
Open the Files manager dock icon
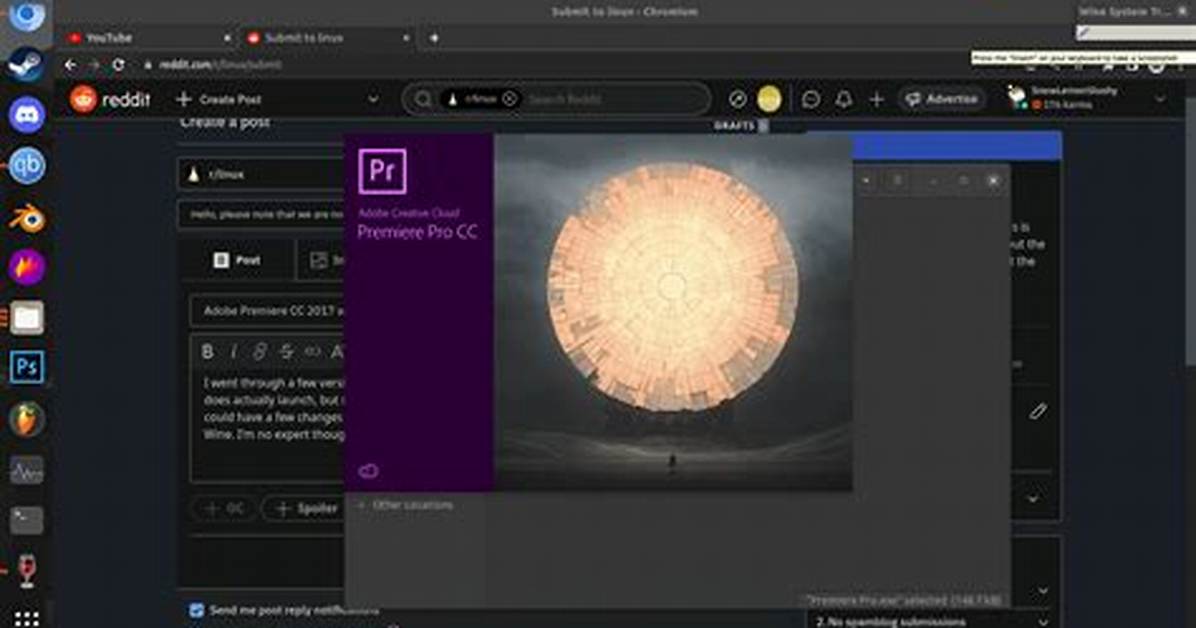26,318
